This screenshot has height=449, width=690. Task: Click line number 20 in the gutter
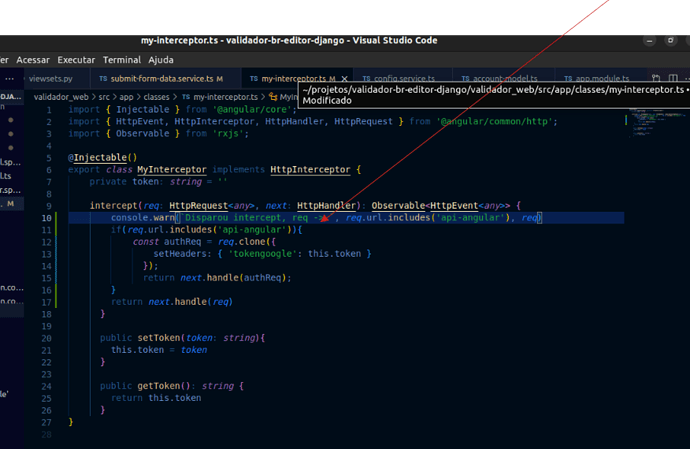(47, 339)
